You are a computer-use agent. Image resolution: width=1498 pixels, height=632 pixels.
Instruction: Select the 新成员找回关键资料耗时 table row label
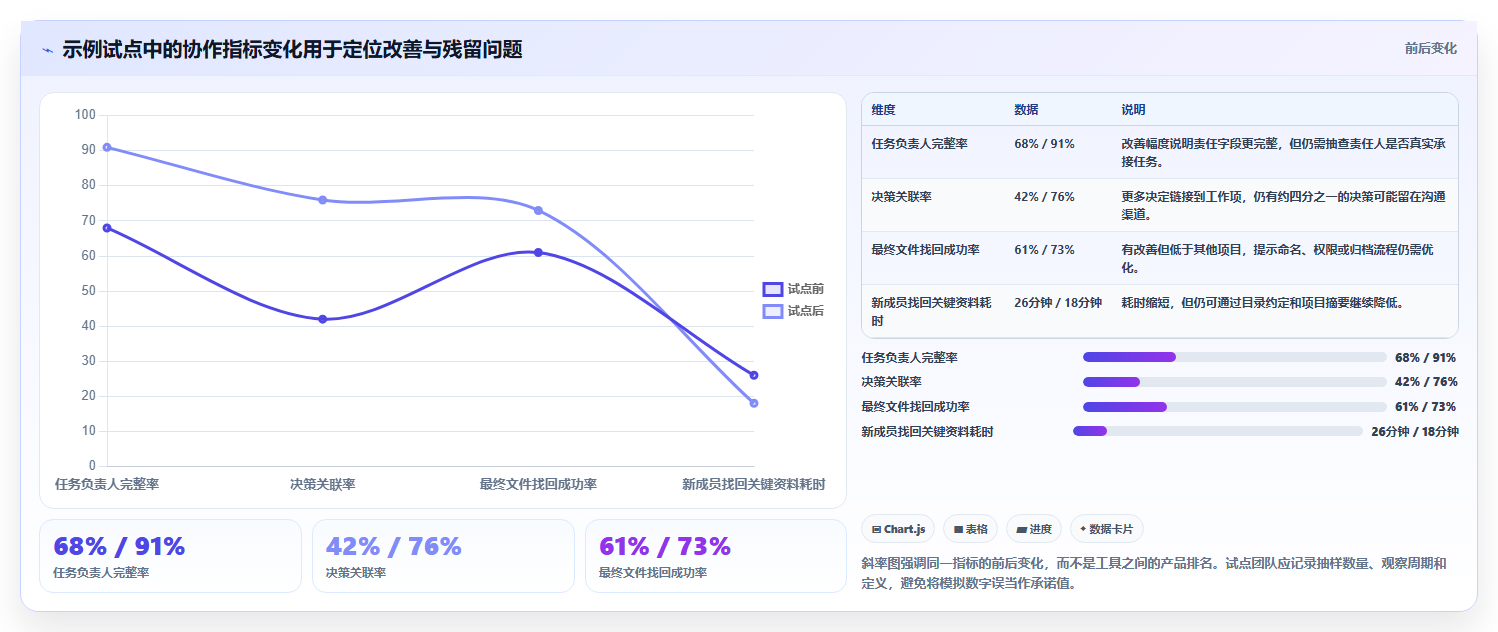tap(932, 312)
